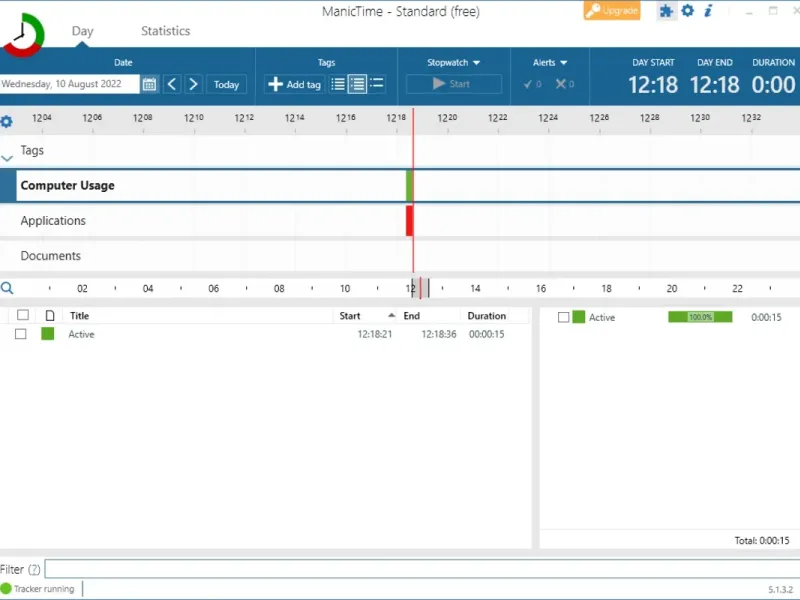Viewport: 800px width, 600px height.
Task: Open the Alerts dropdown
Action: click(549, 62)
